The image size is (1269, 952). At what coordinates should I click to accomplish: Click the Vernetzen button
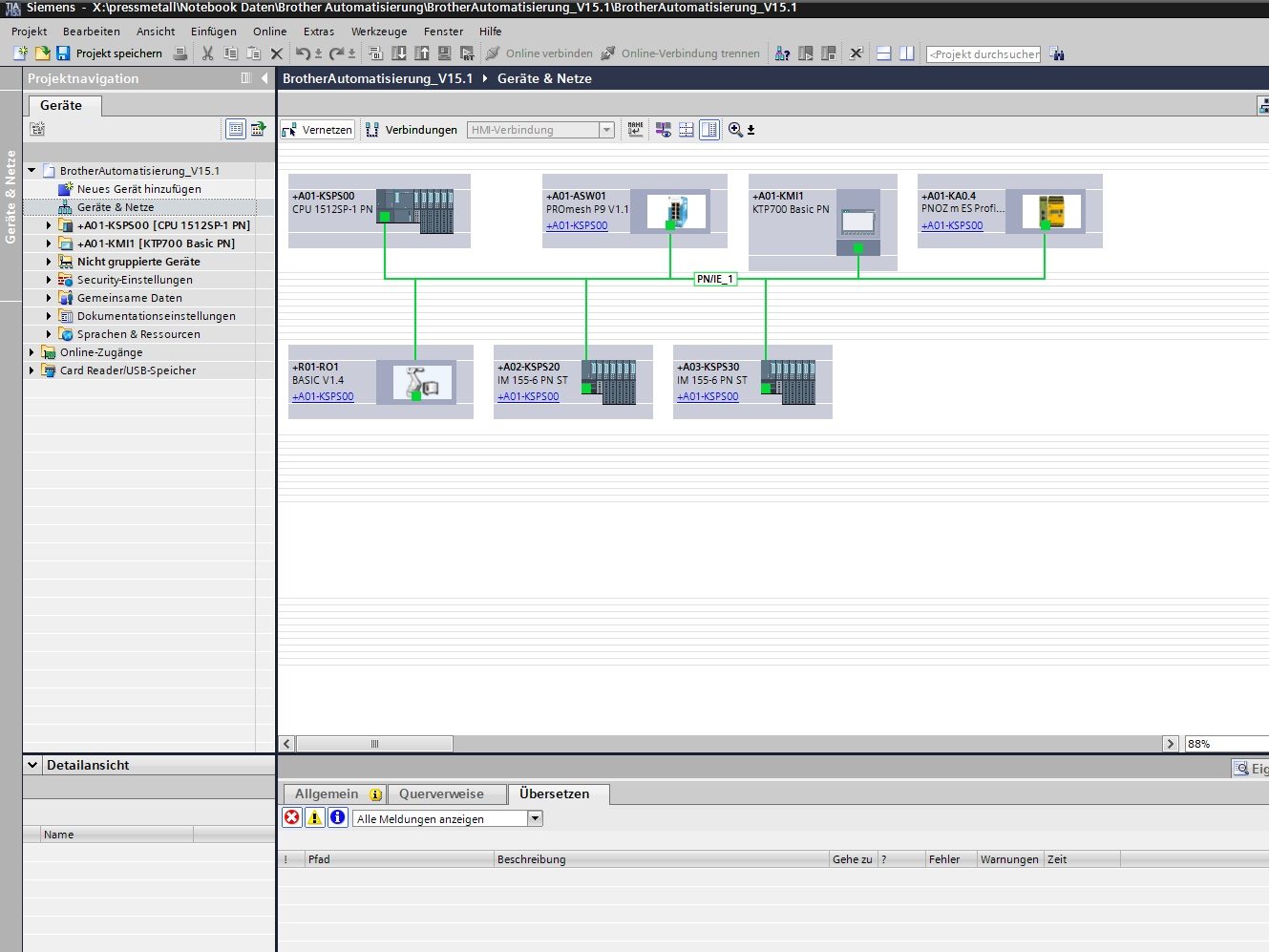[x=318, y=130]
